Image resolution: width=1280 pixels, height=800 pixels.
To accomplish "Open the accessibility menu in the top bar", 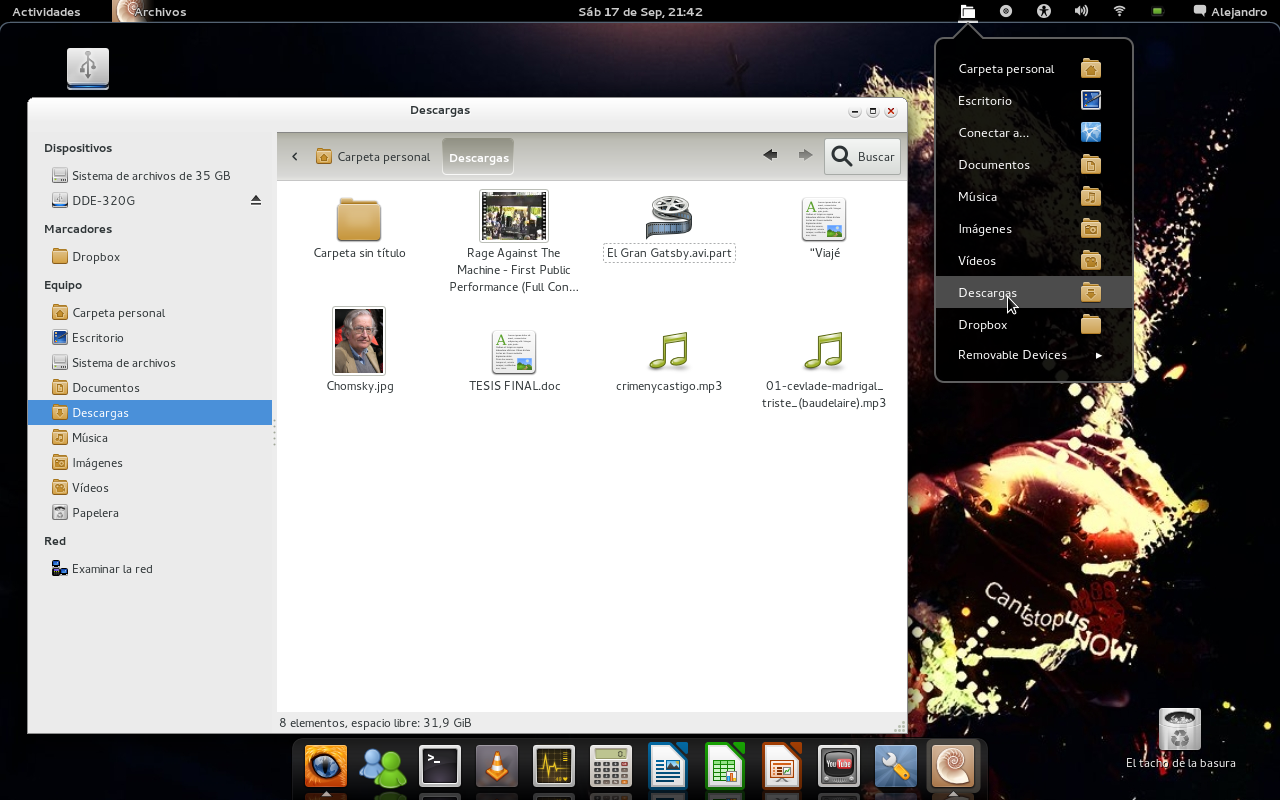I will tap(1044, 12).
